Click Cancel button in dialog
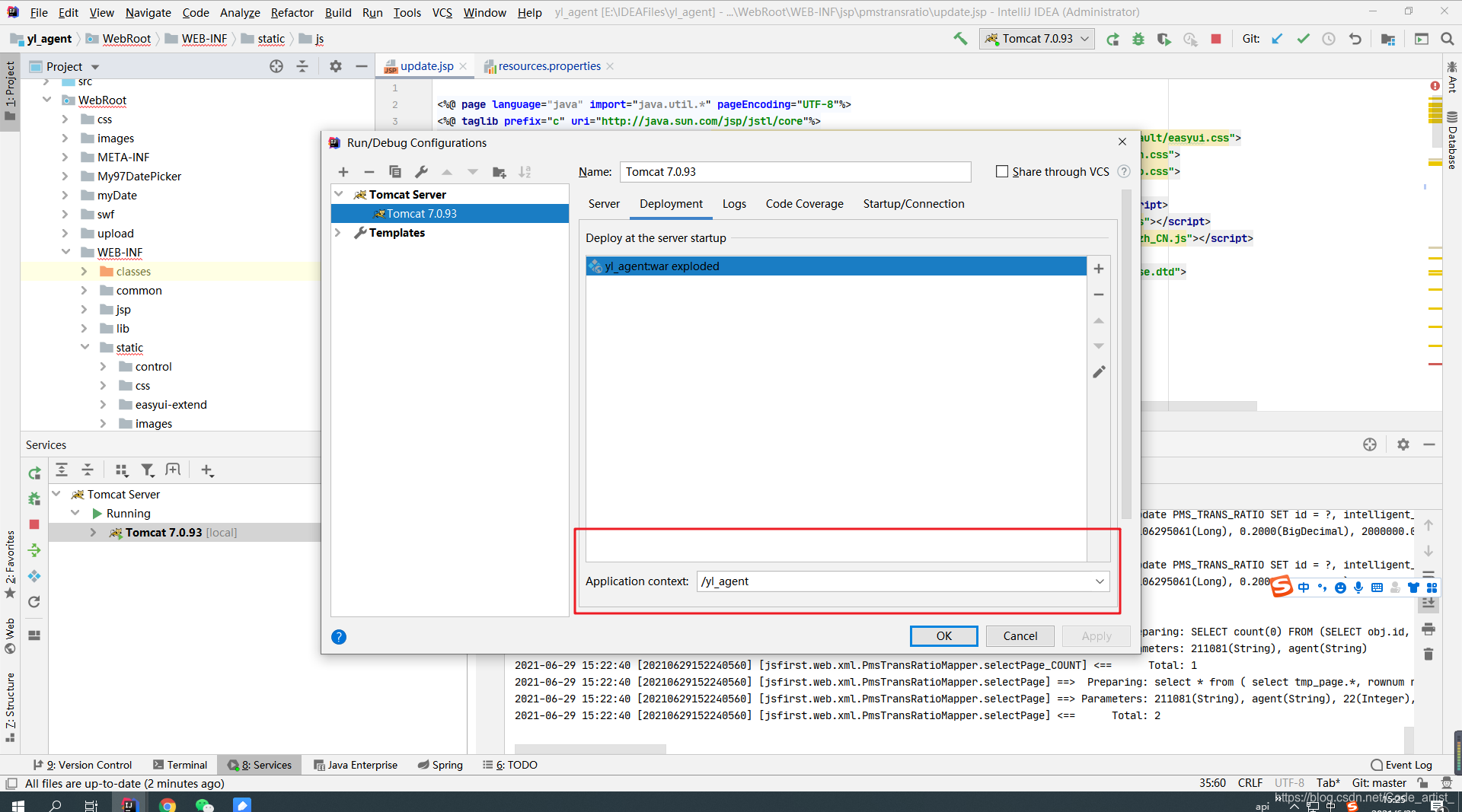 1020,636
